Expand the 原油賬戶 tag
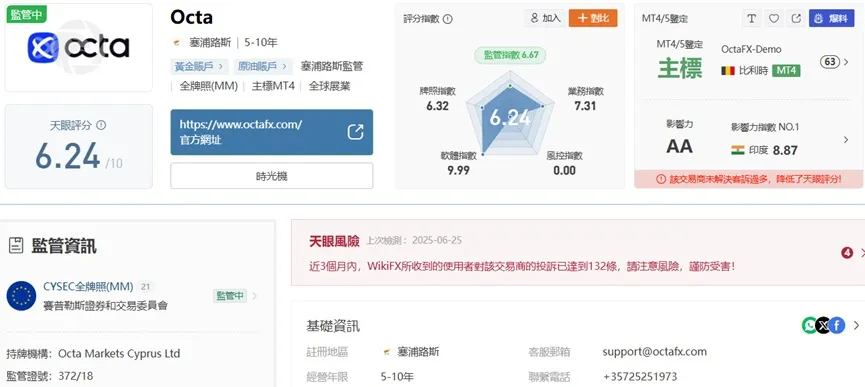Image resolution: width=865 pixels, height=387 pixels. click(x=263, y=67)
